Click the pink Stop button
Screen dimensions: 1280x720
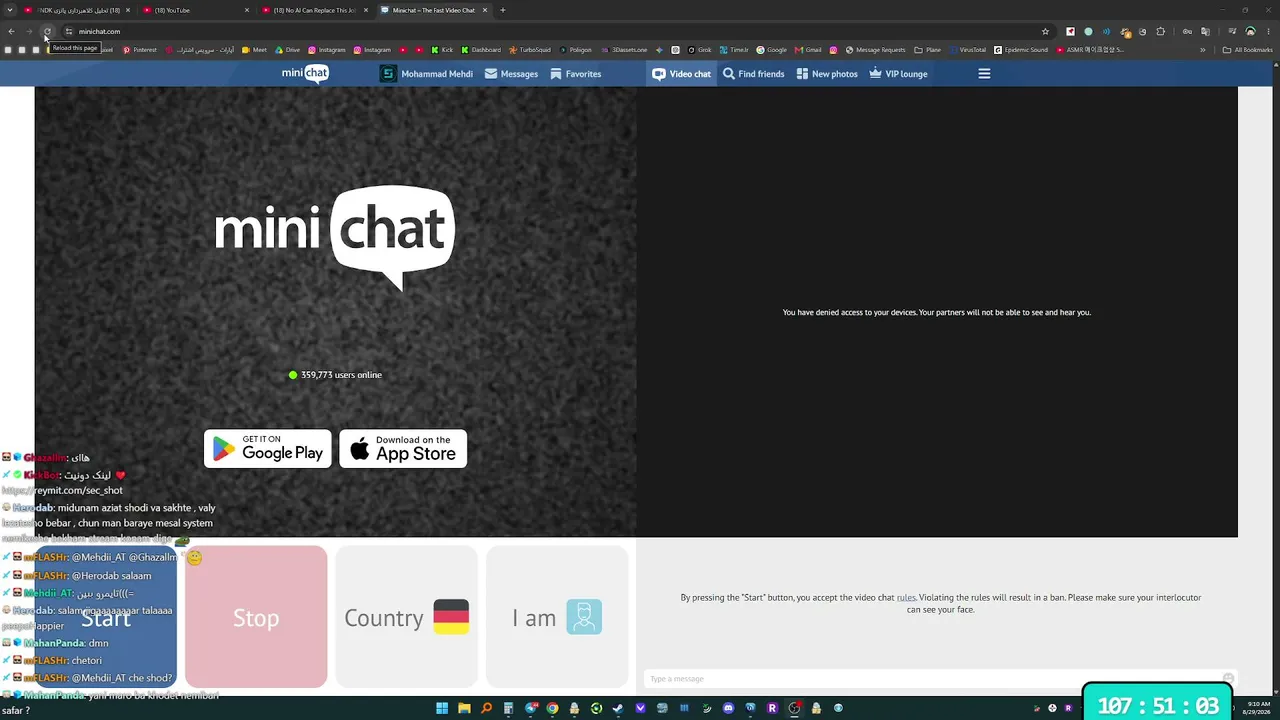coord(256,617)
